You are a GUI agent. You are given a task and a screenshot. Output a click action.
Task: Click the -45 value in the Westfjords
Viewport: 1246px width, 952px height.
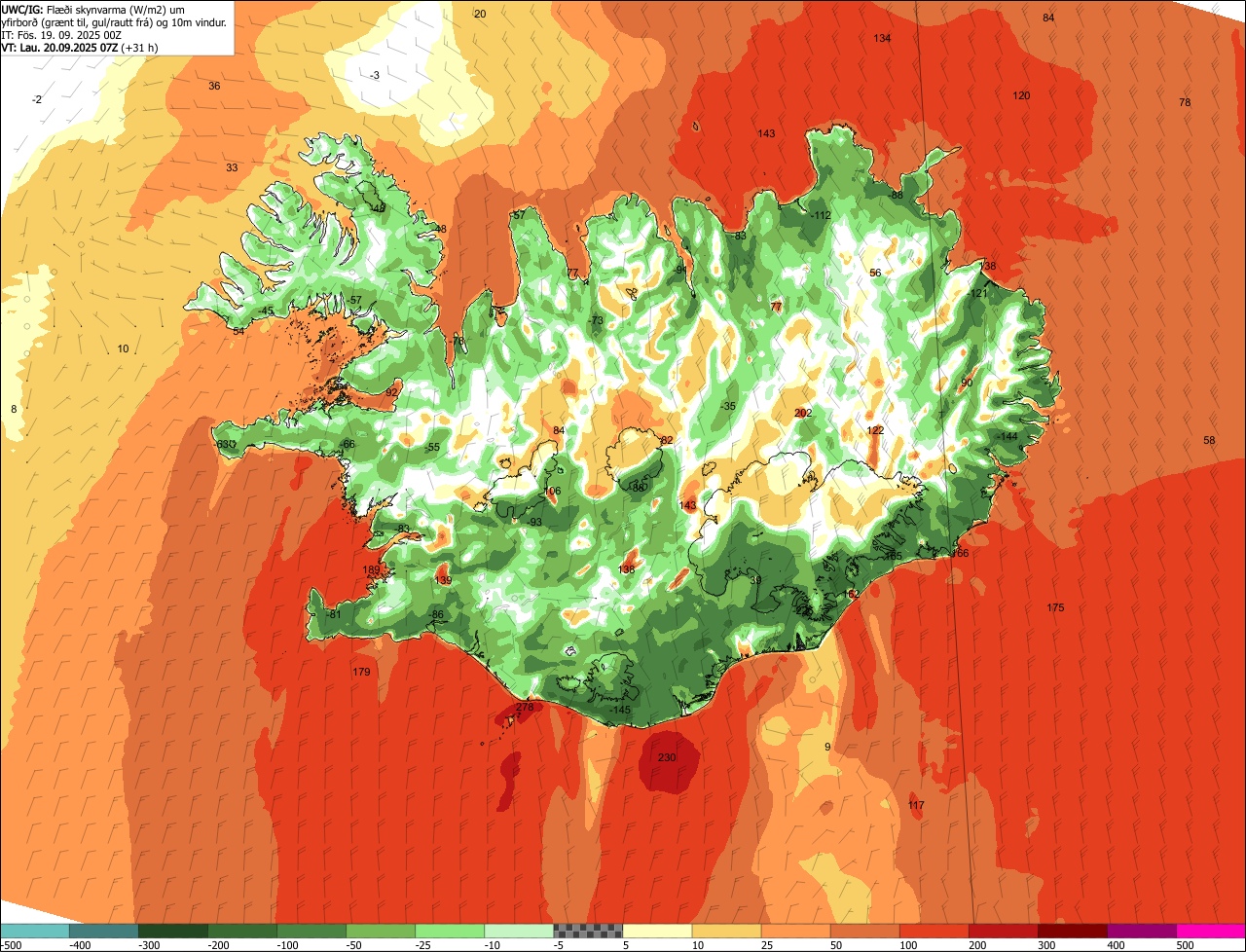point(266,311)
